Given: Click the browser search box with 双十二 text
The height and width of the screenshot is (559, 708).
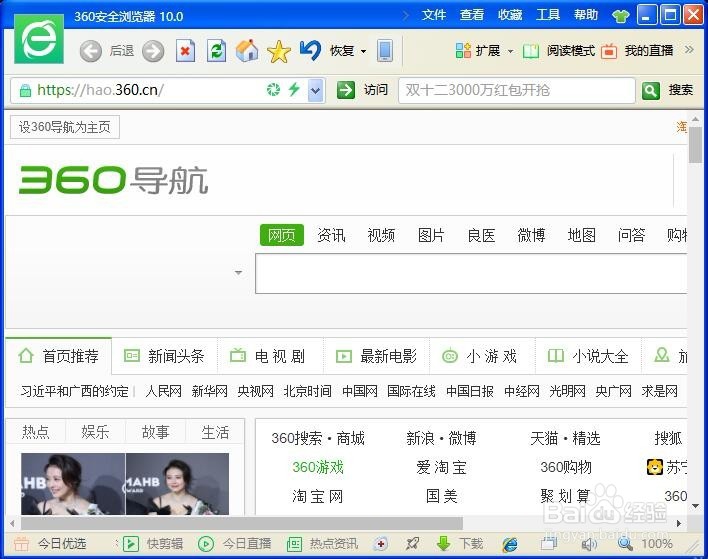Looking at the screenshot, I should pos(517,90).
